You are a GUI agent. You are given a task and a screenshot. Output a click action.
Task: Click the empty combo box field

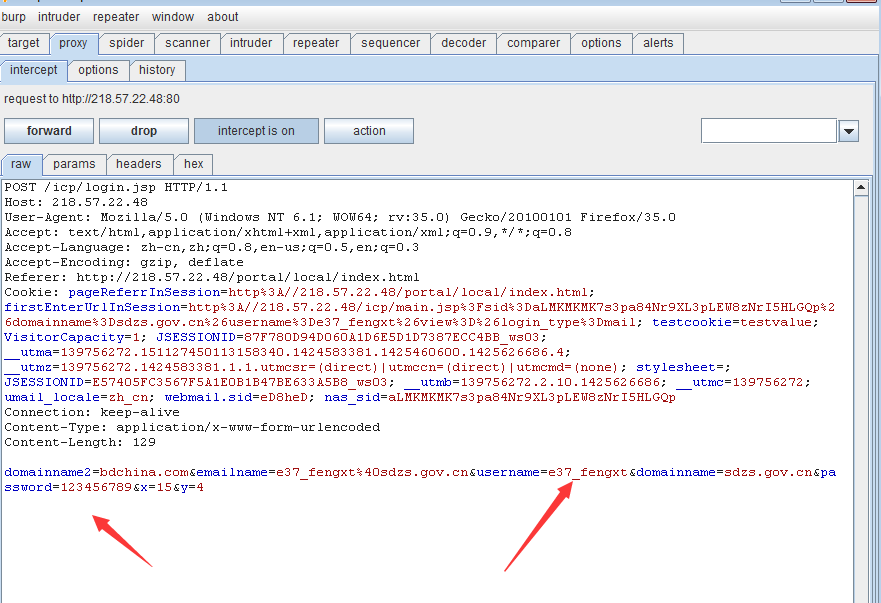tap(769, 131)
